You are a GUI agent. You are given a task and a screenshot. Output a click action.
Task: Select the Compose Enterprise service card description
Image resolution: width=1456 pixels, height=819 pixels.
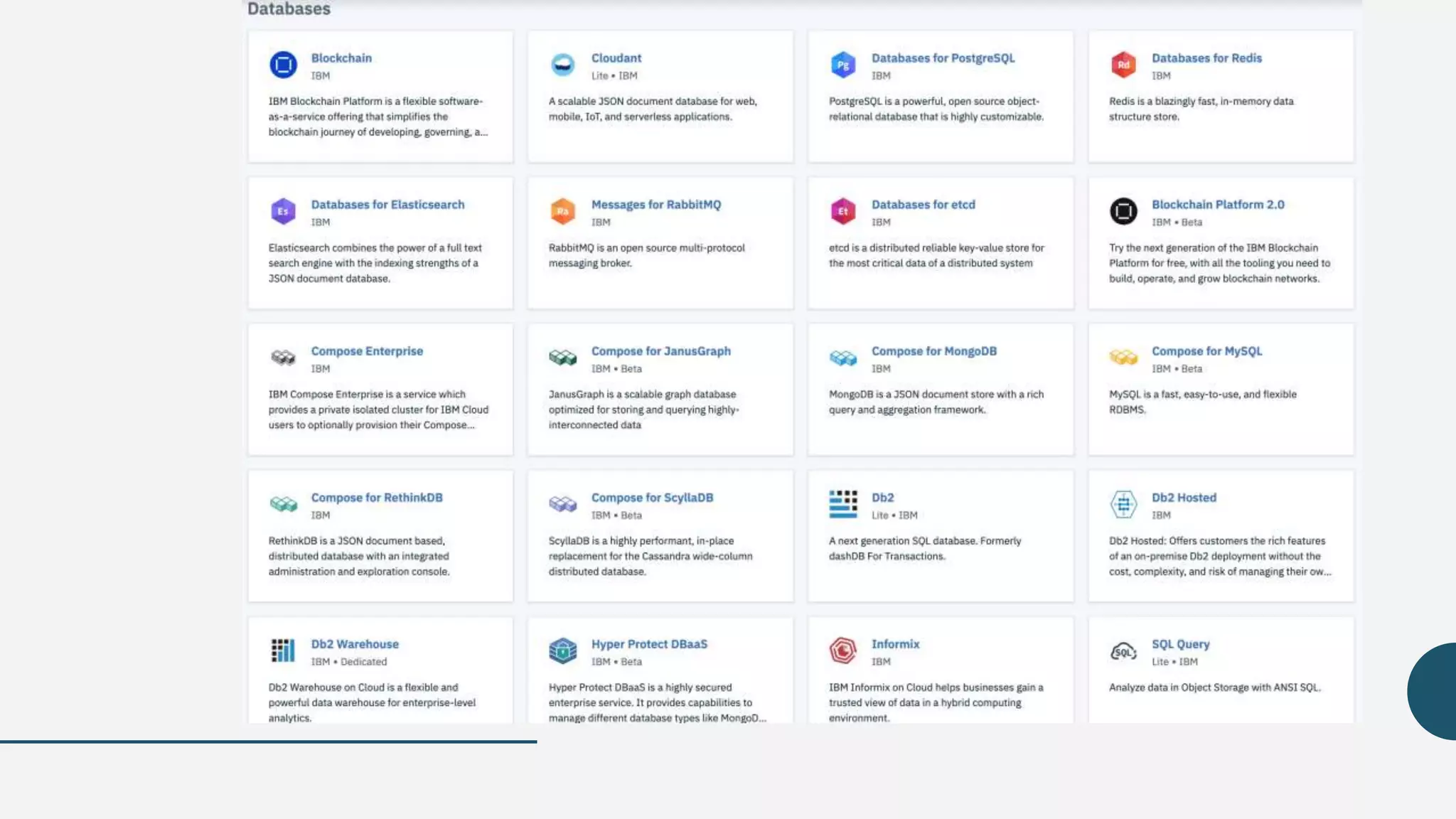coord(378,410)
